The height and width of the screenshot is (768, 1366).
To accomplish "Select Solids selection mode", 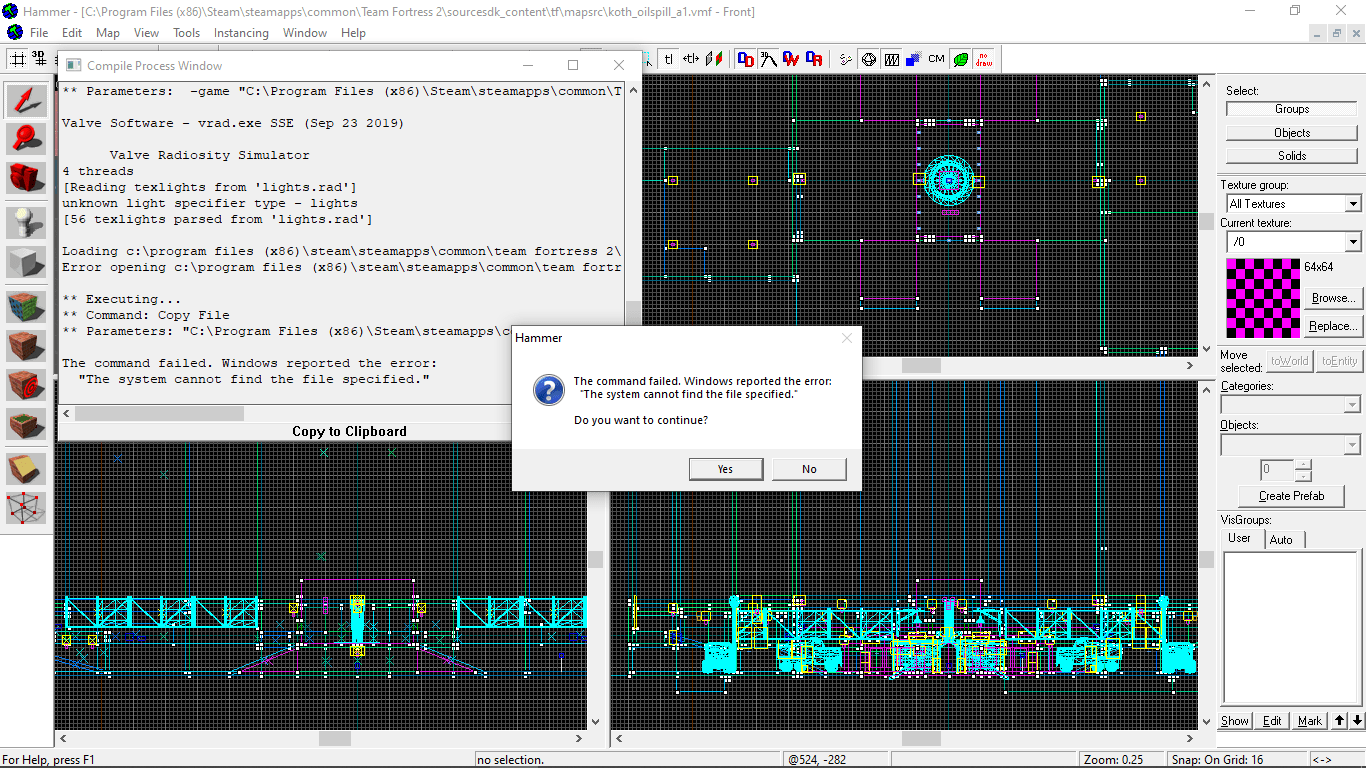I will pos(1292,155).
